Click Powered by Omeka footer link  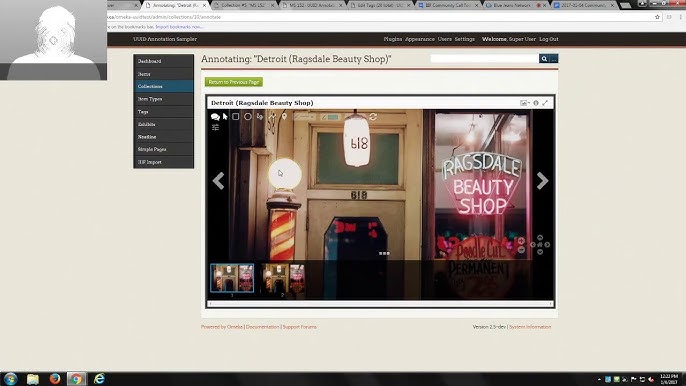coord(222,327)
